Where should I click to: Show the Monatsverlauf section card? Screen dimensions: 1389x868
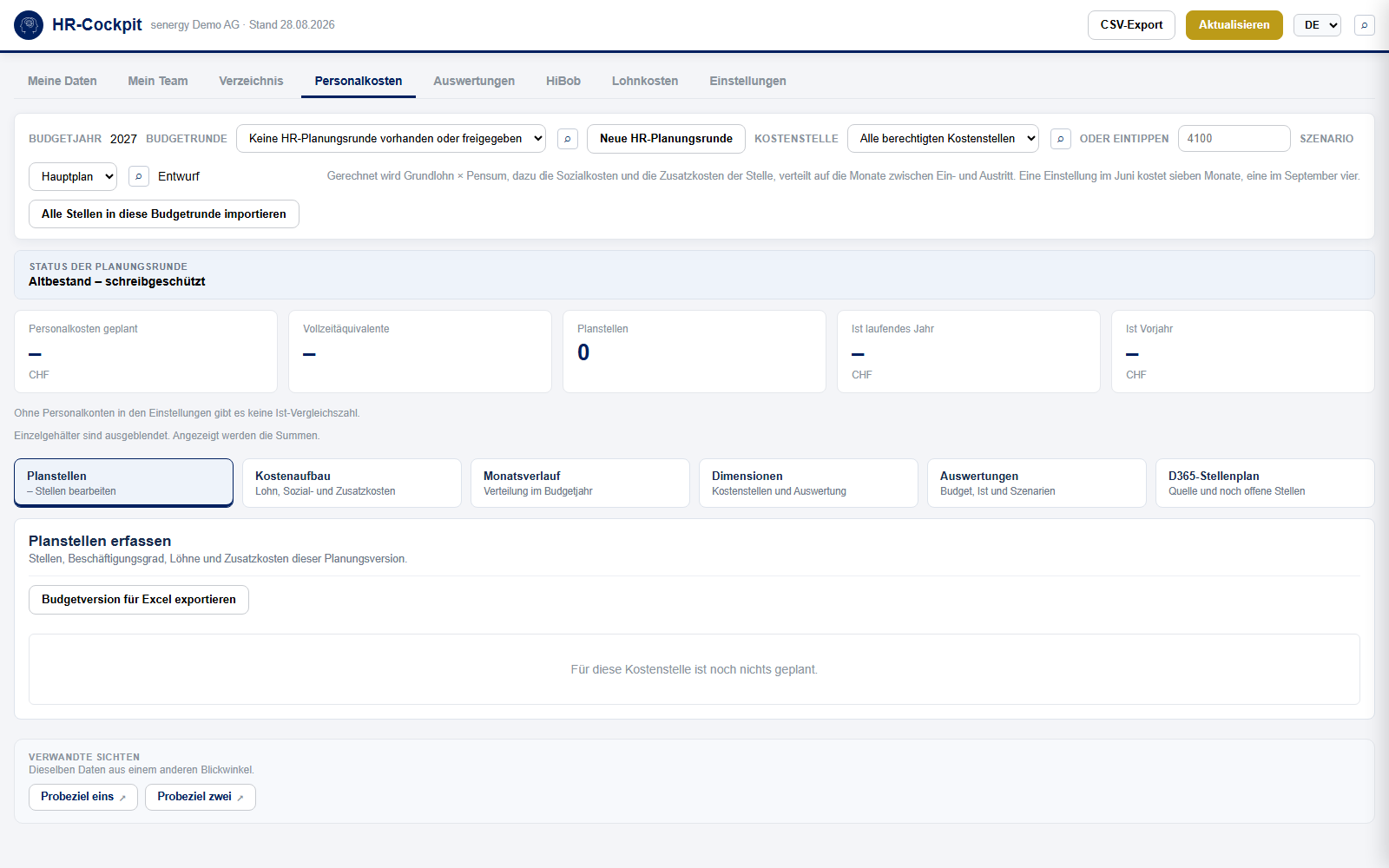(580, 483)
